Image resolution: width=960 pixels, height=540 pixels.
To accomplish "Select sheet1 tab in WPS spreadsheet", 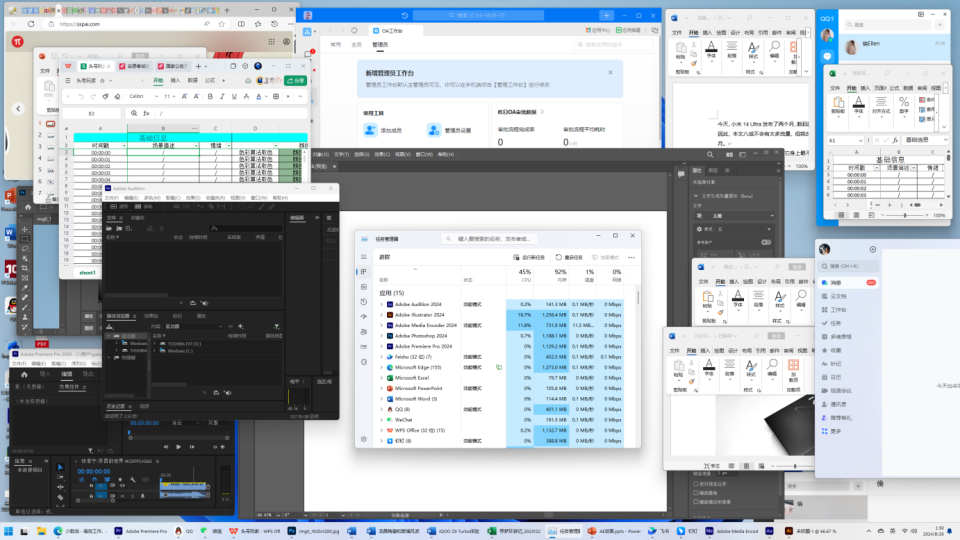I will [88, 272].
